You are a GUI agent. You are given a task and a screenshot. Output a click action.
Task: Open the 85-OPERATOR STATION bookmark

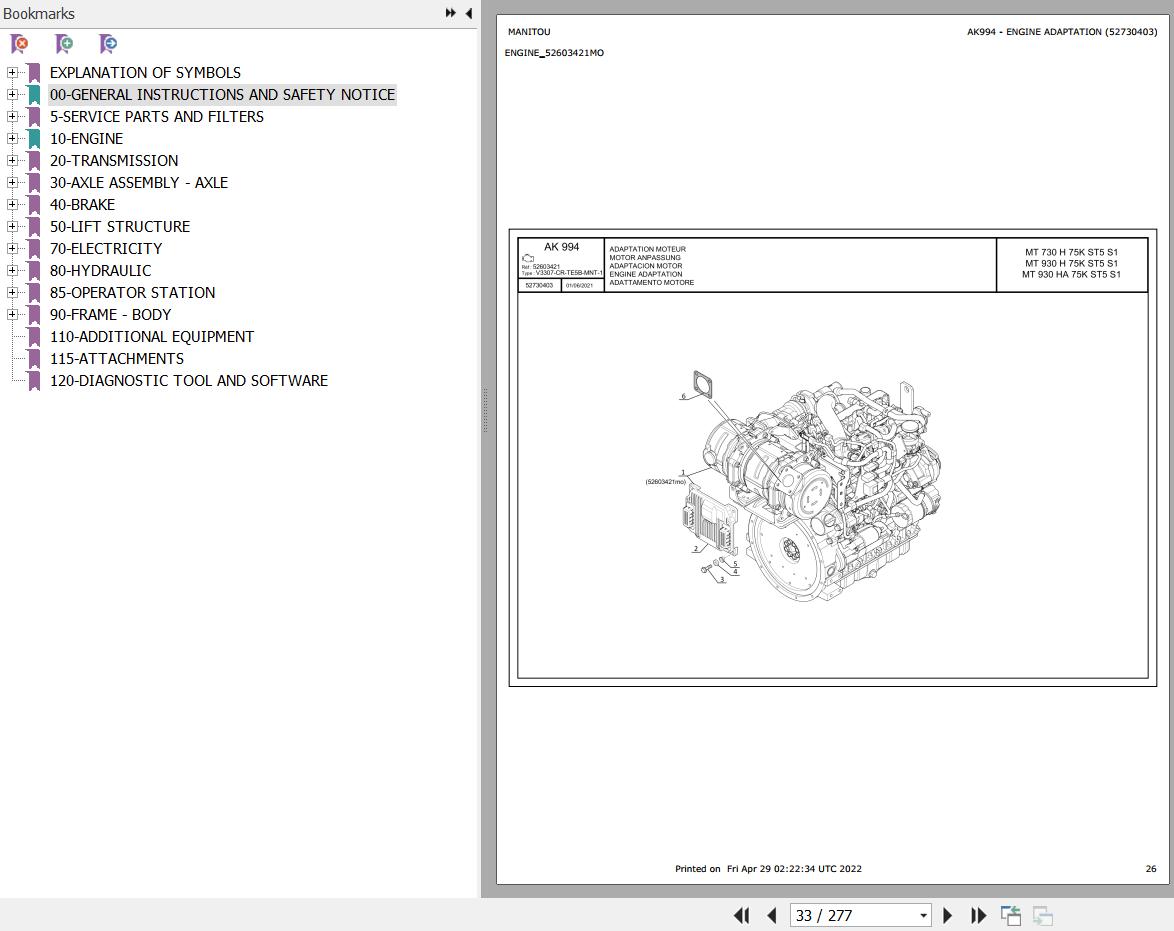133,293
